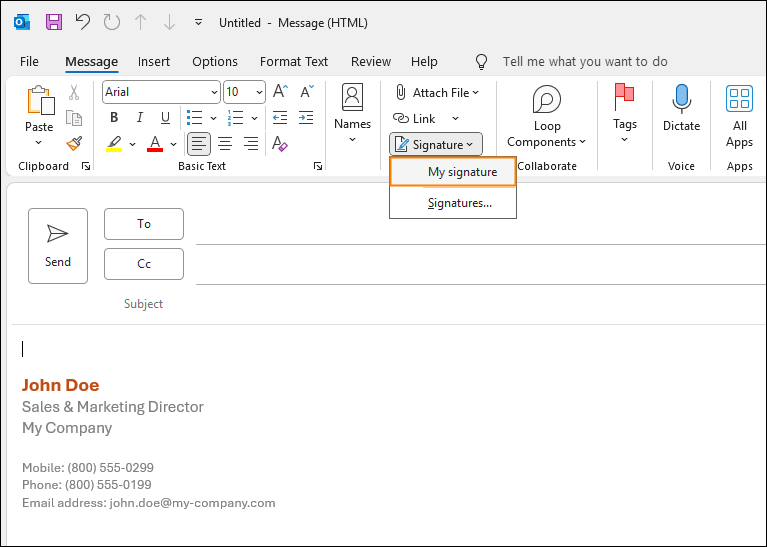The image size is (767, 547).
Task: Decrease font size with Shrink Font
Action: (307, 91)
